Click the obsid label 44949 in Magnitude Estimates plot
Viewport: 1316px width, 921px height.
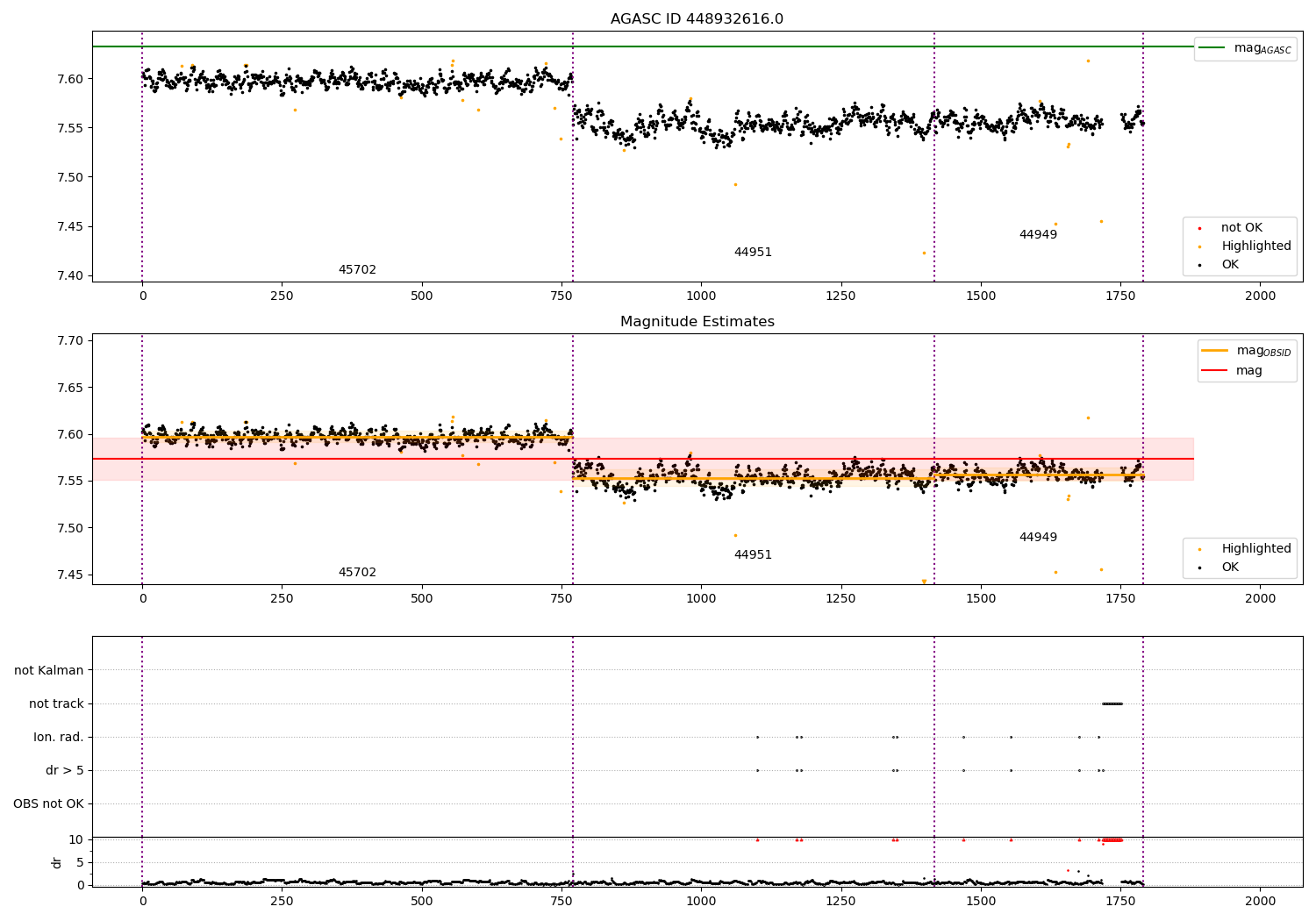coord(1038,538)
